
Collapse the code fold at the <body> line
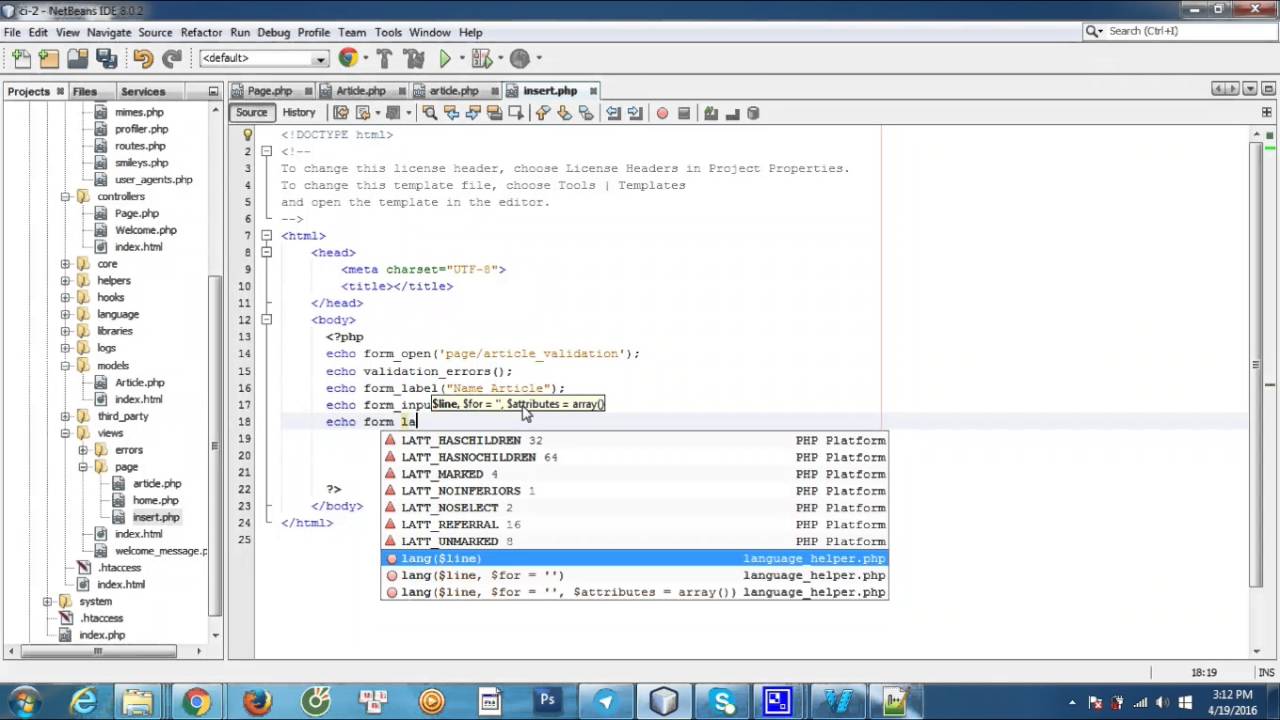[x=266, y=320]
